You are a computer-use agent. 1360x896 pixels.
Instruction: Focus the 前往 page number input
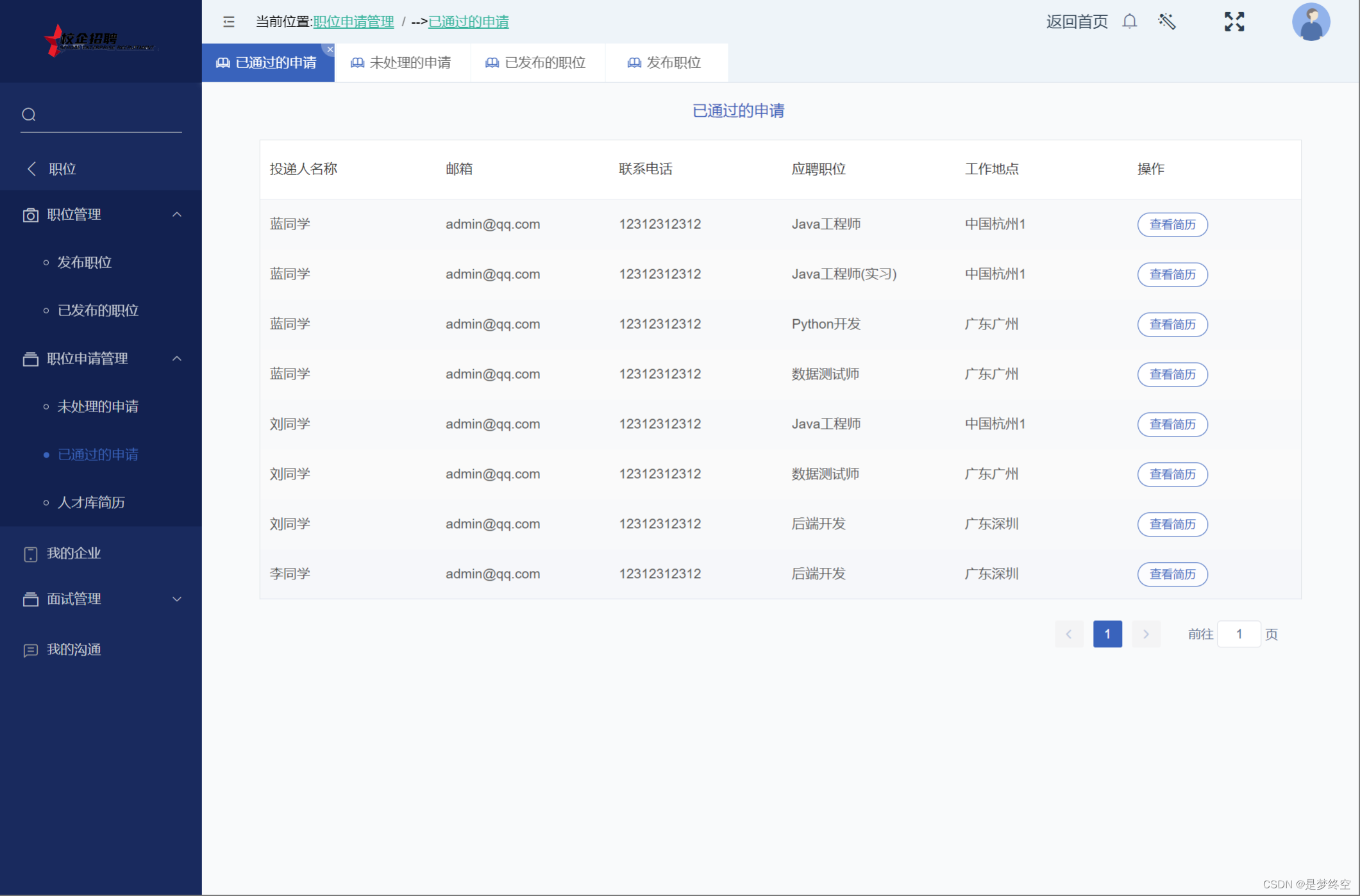[x=1239, y=635]
